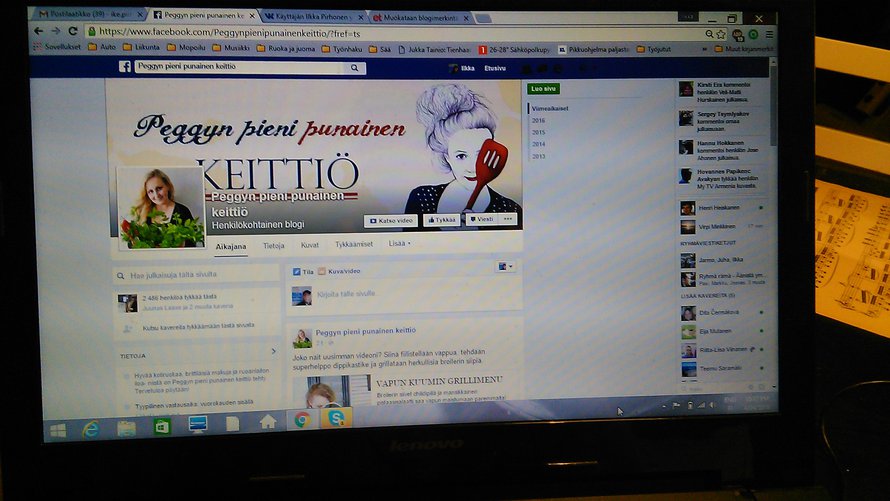Open Chrome icon on taskbar
890x501 pixels.
301,420
